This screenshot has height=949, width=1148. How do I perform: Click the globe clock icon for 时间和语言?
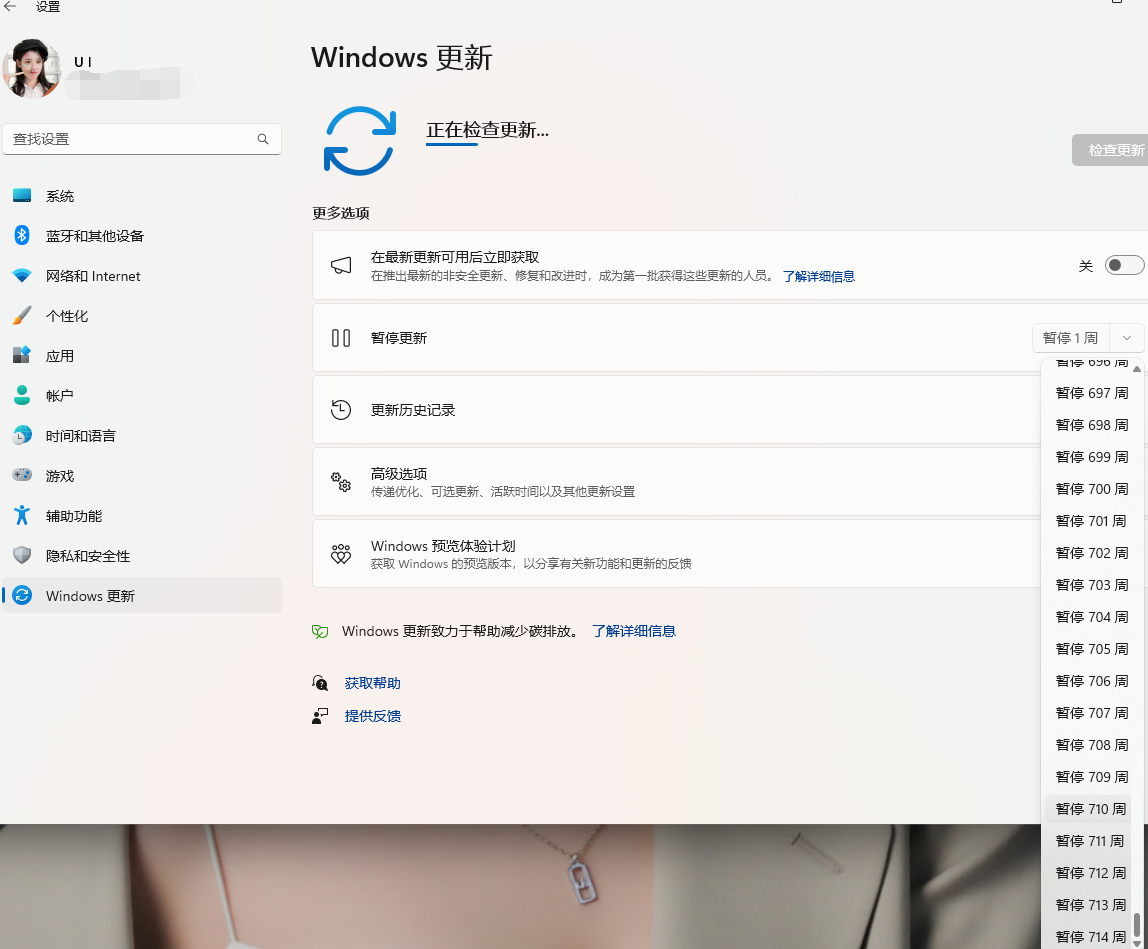click(x=22, y=435)
